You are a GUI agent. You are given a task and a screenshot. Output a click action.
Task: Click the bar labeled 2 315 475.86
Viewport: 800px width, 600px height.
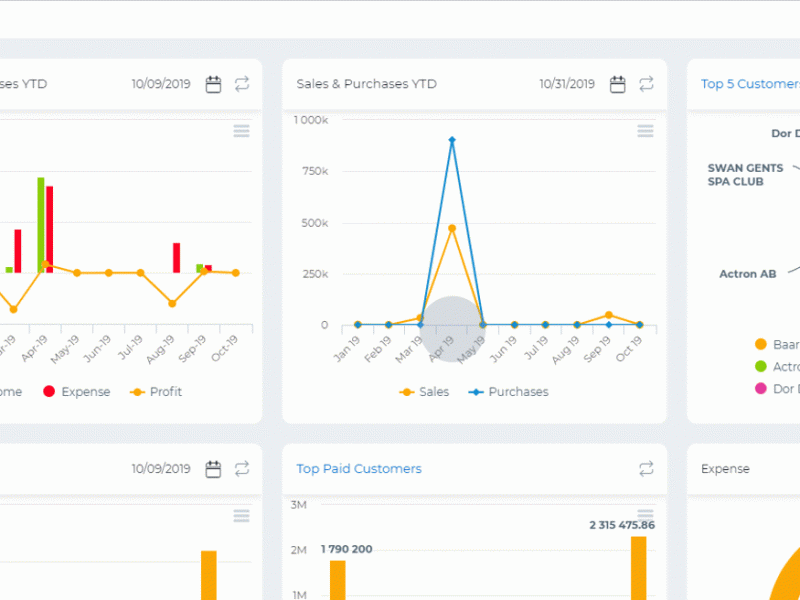pyautogui.click(x=639, y=568)
